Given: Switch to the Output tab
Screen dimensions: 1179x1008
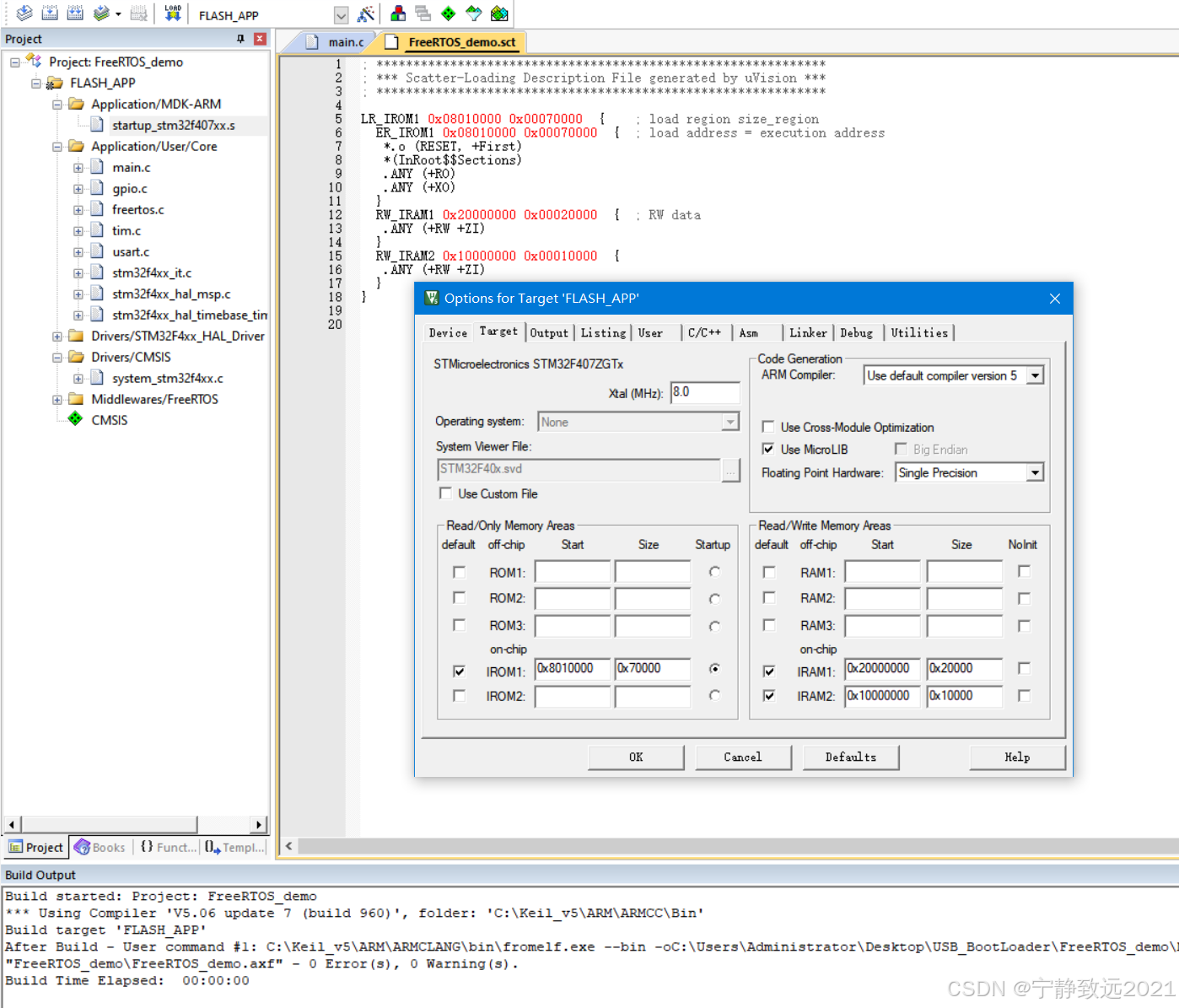Looking at the screenshot, I should [x=549, y=333].
